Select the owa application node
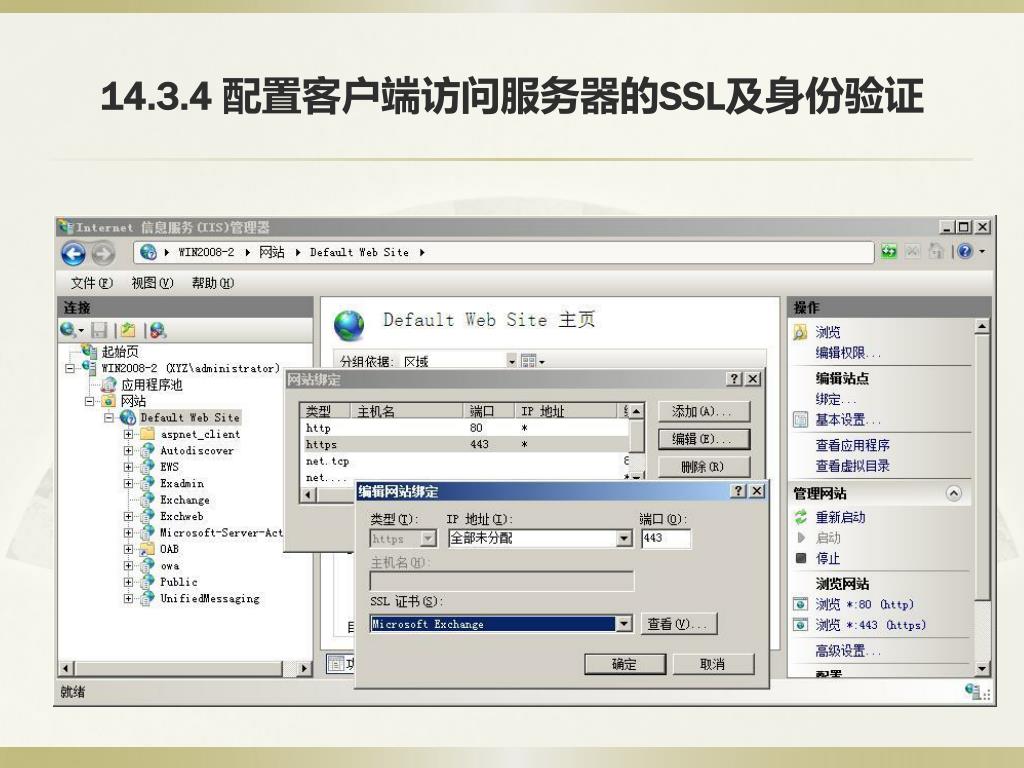This screenshot has height=768, width=1024. 170,566
